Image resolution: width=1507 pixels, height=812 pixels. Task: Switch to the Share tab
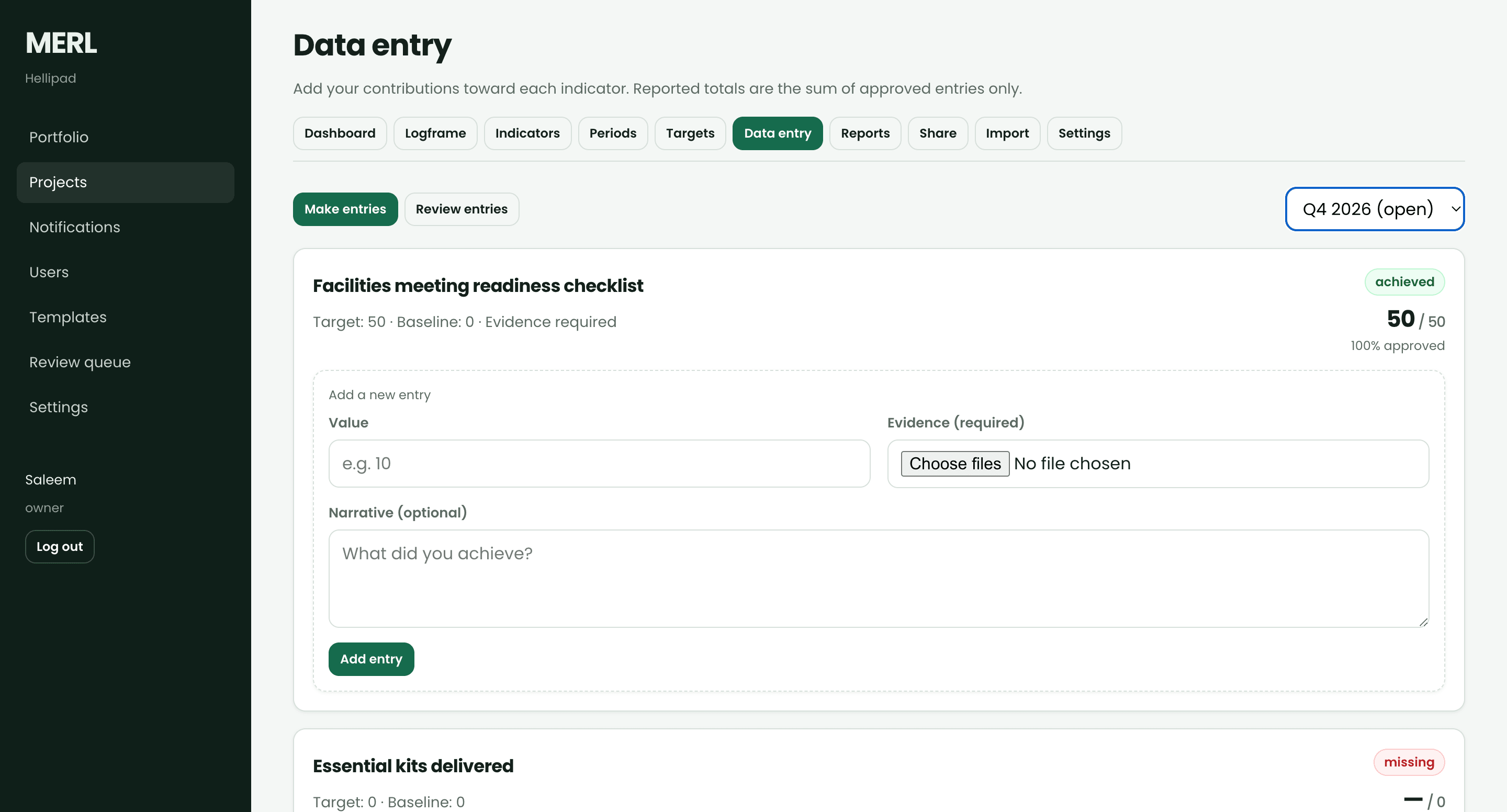click(938, 133)
